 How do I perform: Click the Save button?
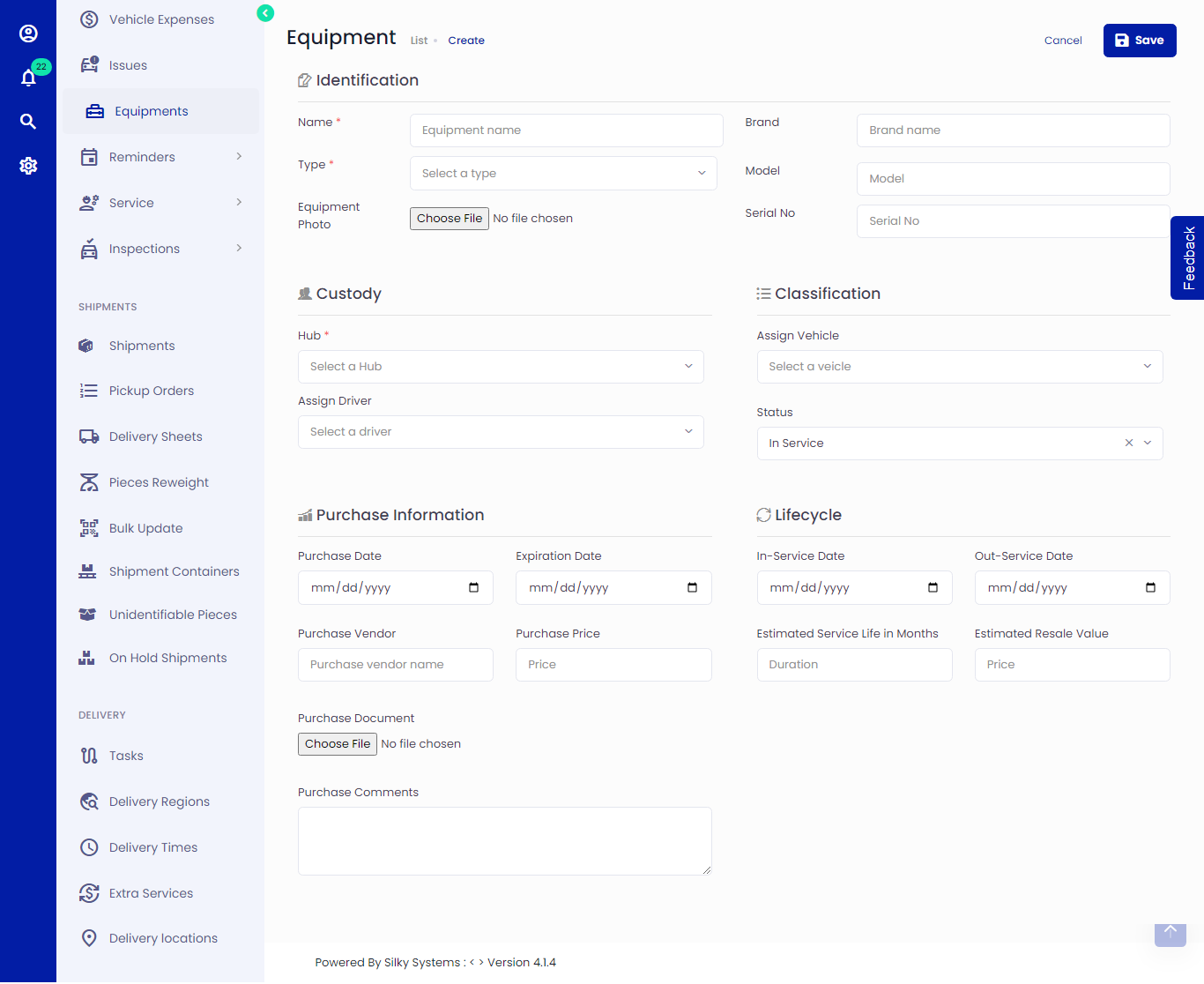1139,41
